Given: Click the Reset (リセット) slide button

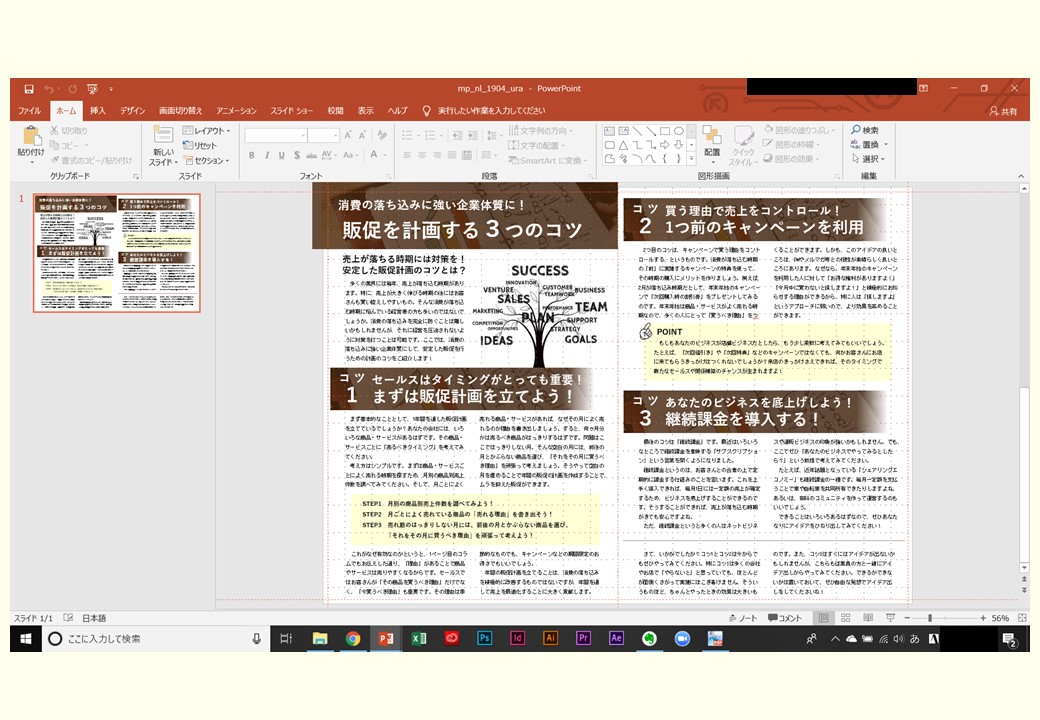Looking at the screenshot, I should (x=200, y=146).
